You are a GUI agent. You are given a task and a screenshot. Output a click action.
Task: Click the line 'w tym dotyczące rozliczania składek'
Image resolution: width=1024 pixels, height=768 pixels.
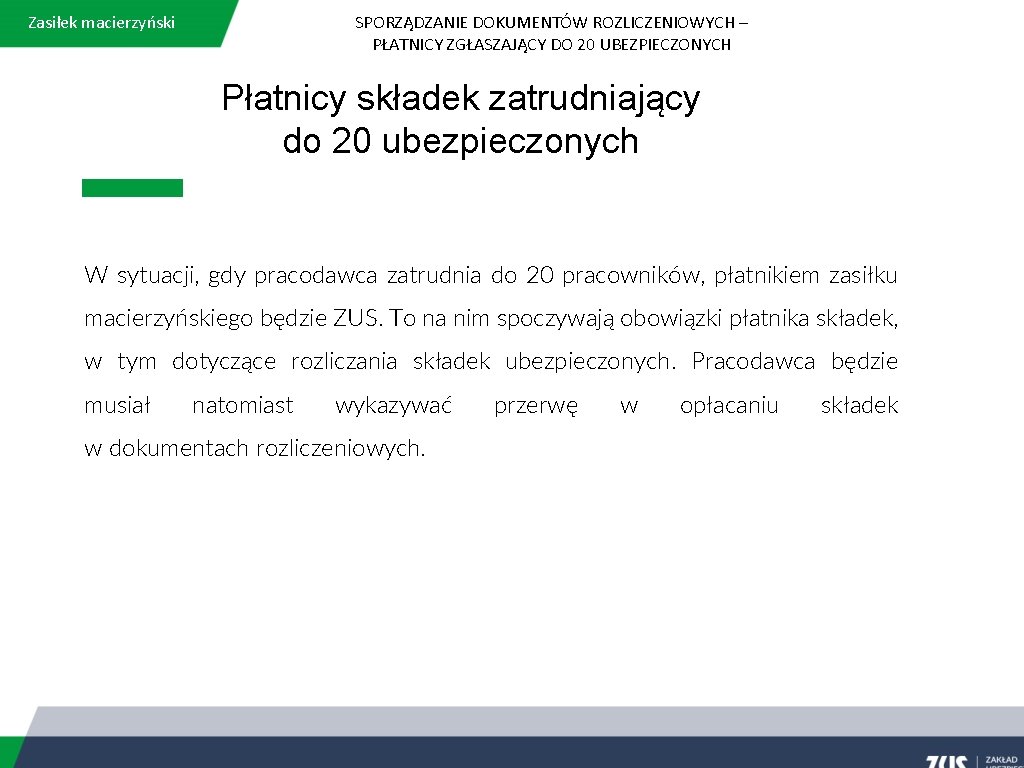coord(491,362)
